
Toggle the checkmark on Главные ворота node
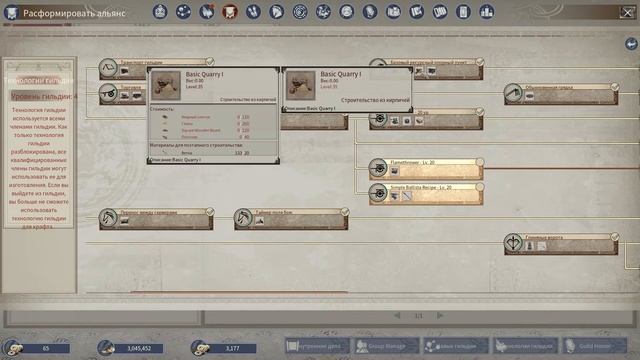[x=615, y=237]
